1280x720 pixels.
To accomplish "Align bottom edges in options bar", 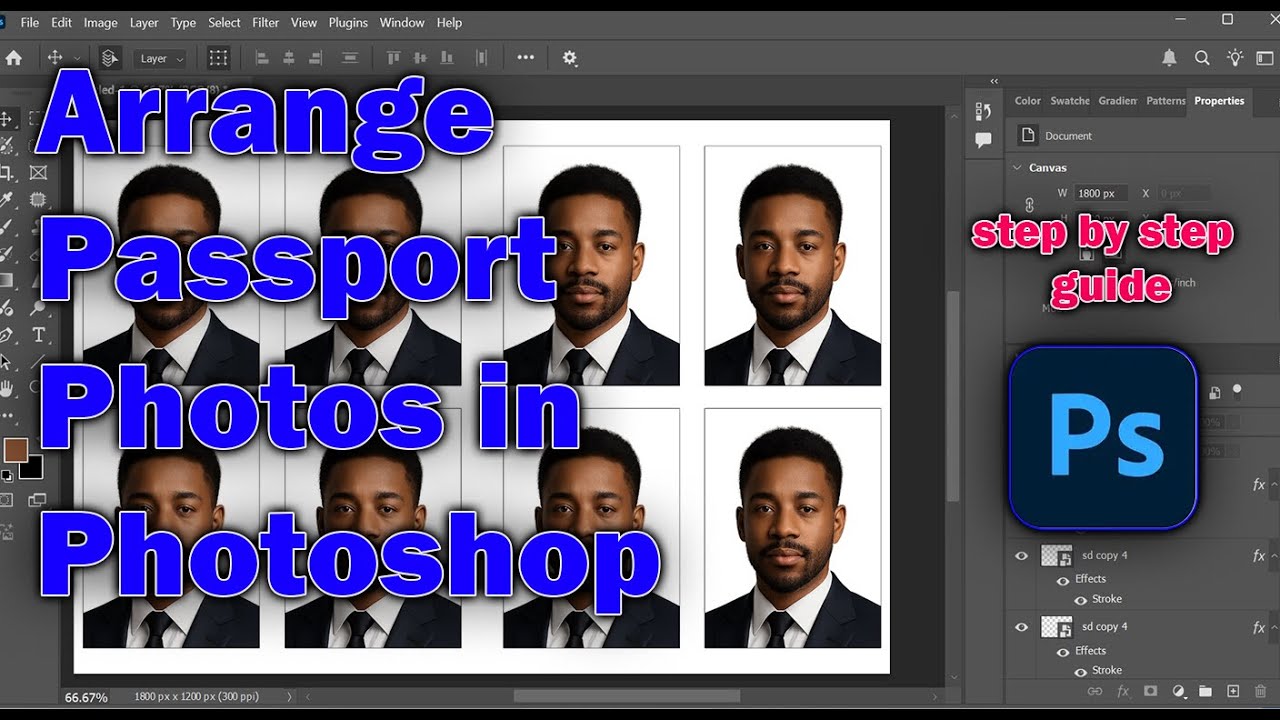I will click(x=449, y=58).
